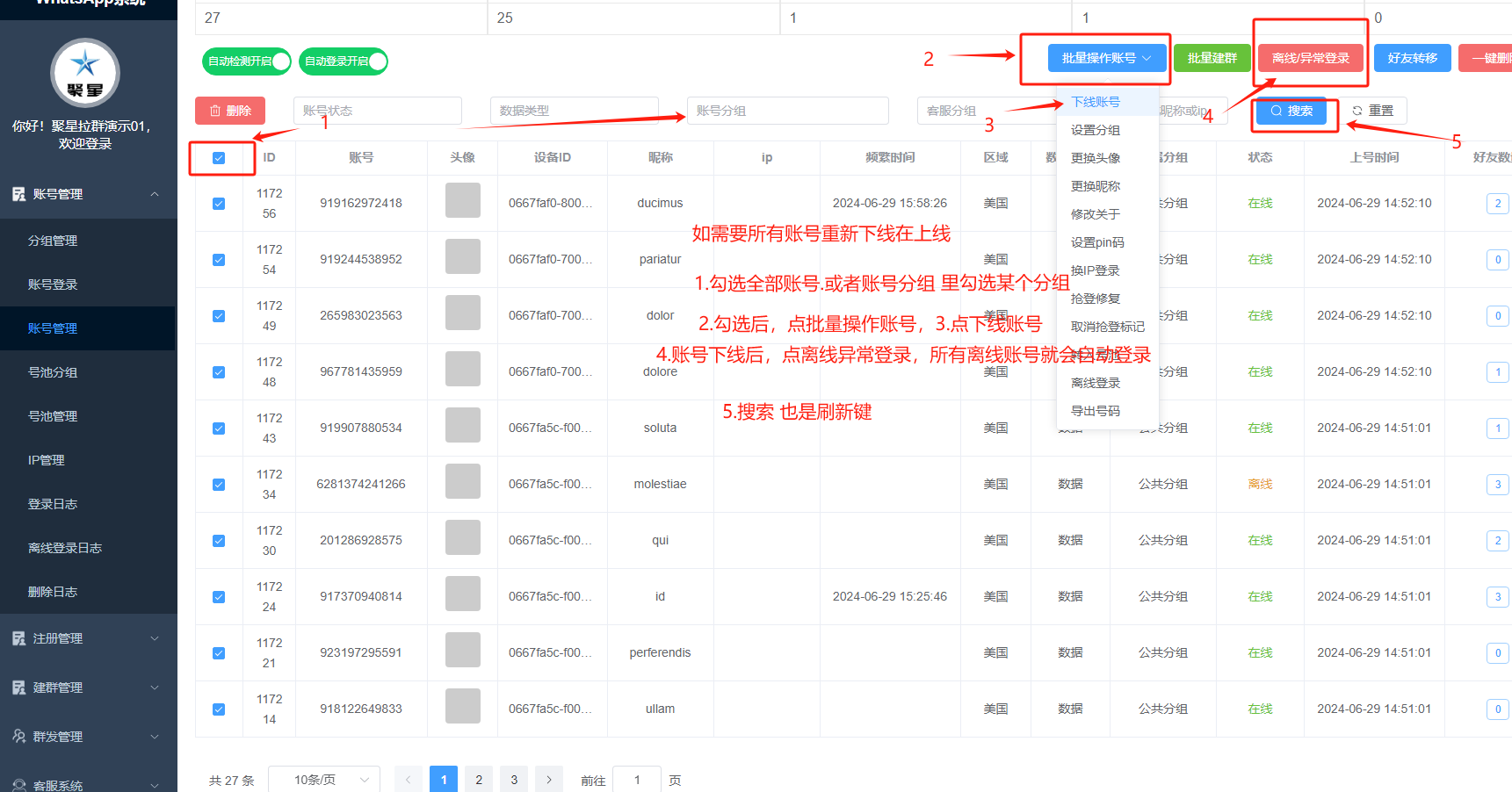
Task: Click the magnifier icon in 搜索 button
Action: [1276, 110]
